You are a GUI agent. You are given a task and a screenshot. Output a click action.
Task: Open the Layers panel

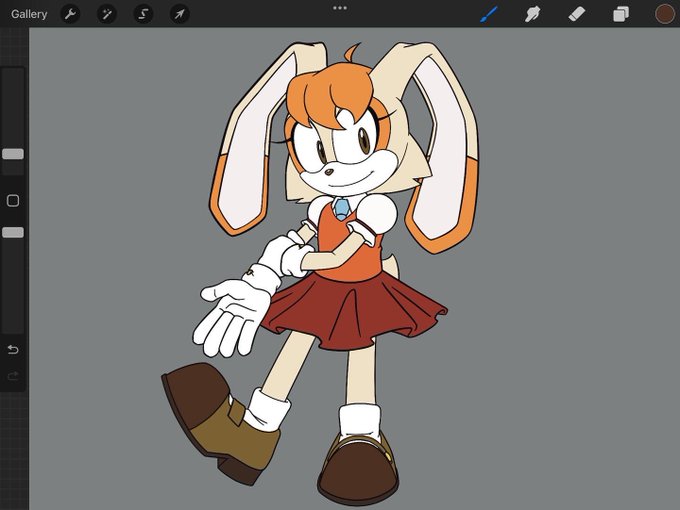pyautogui.click(x=621, y=14)
